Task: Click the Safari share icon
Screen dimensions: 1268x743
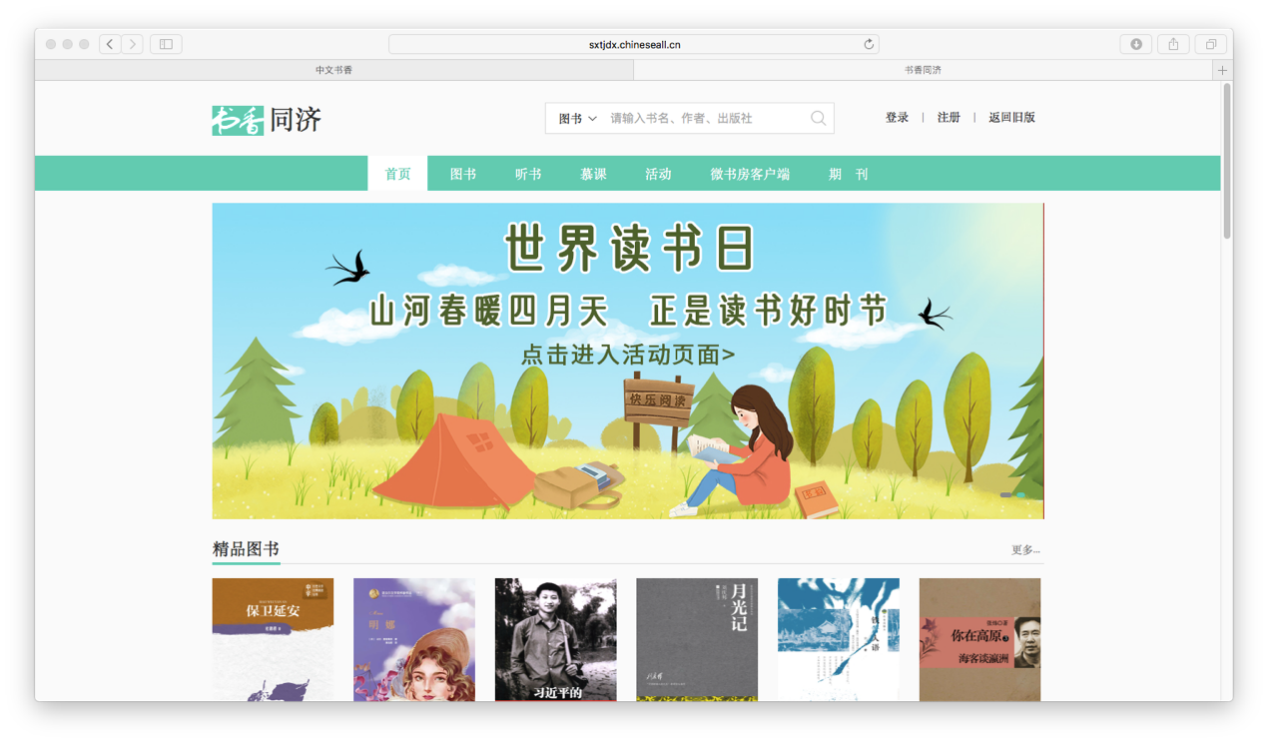Action: pos(1173,44)
